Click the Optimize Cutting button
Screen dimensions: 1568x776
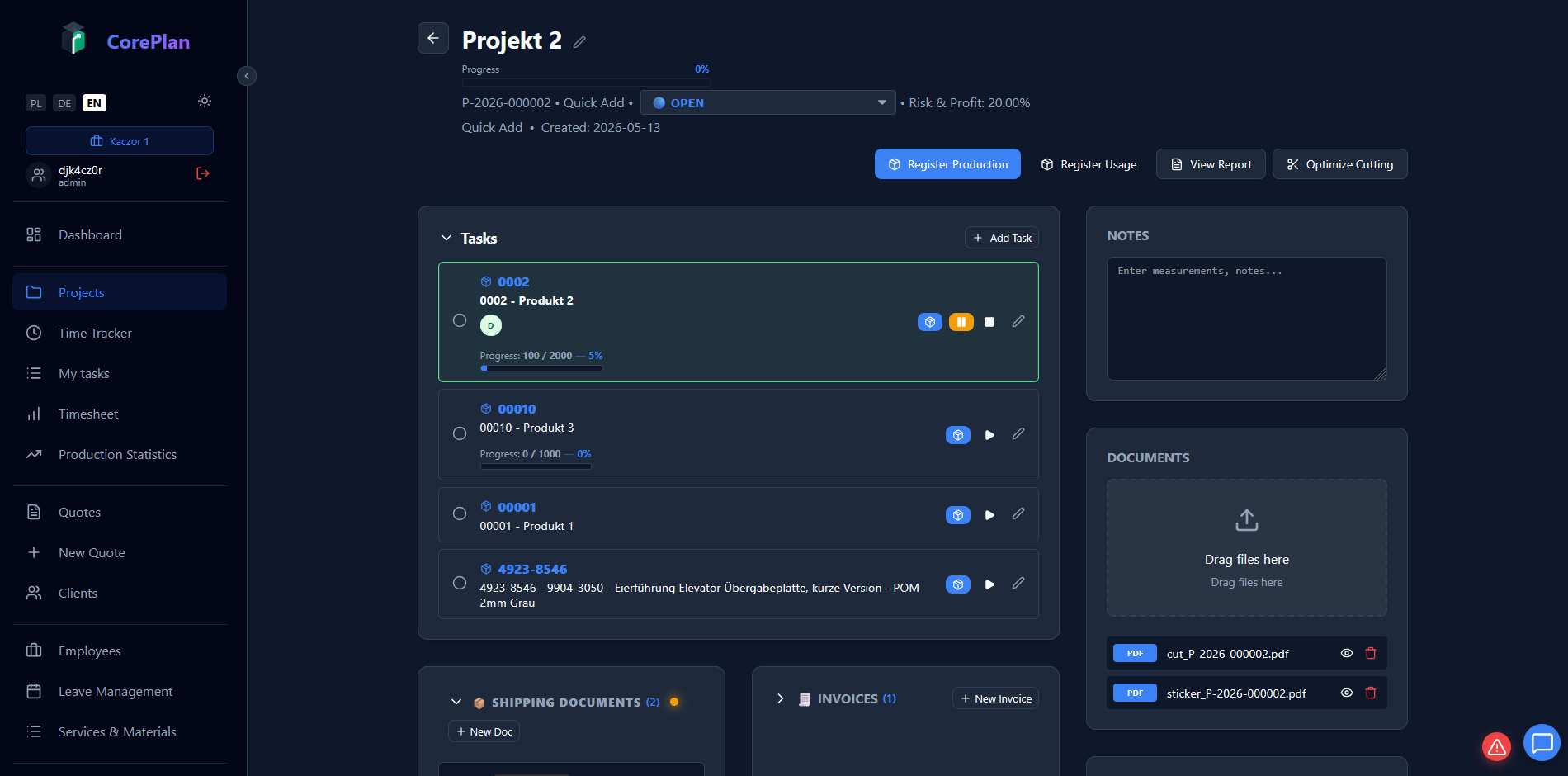point(1339,164)
